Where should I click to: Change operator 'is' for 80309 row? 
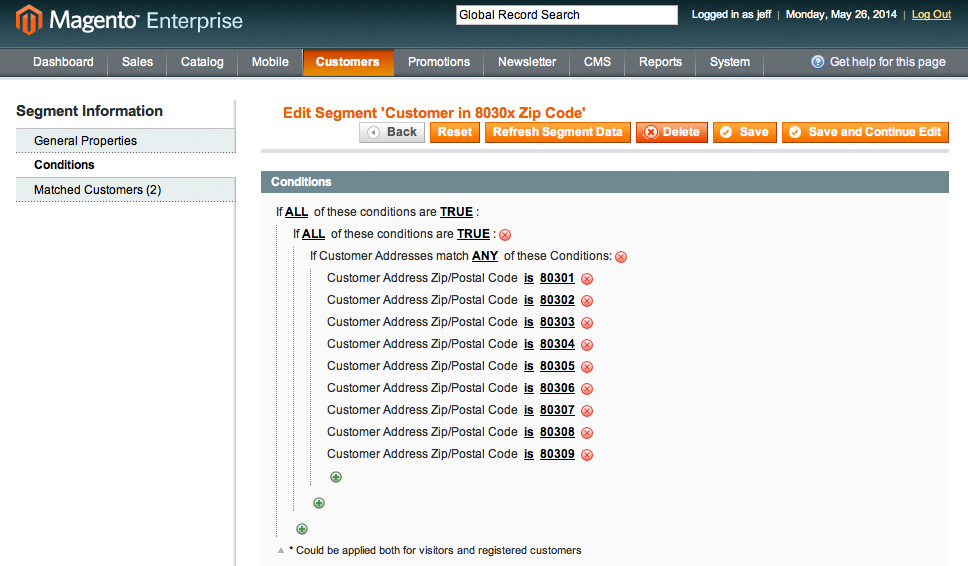coord(528,454)
